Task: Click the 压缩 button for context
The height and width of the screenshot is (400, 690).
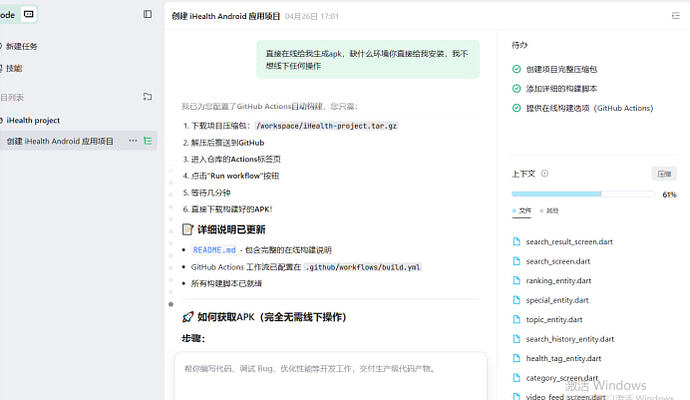Action: tap(664, 173)
